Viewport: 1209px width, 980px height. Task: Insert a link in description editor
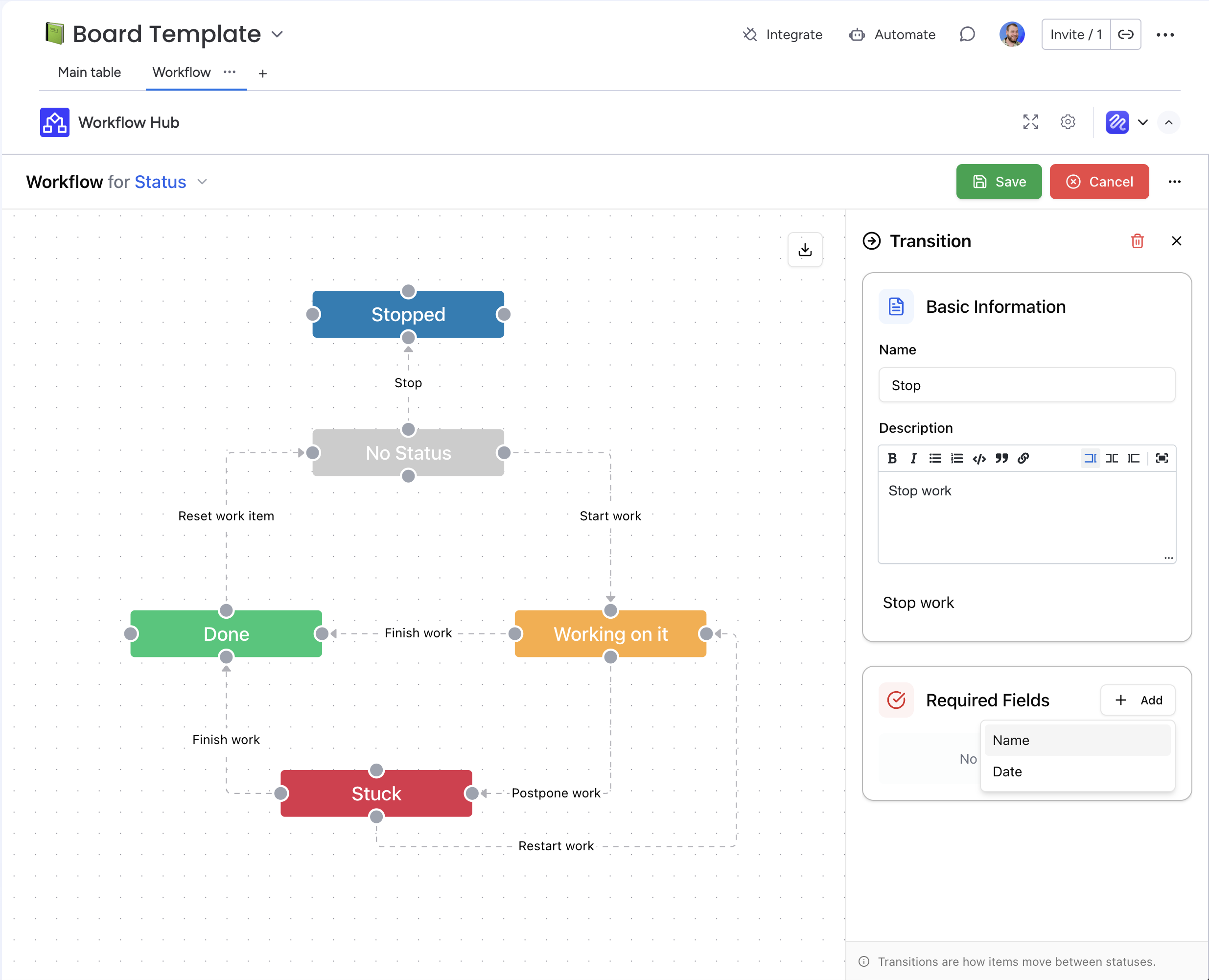pos(1023,458)
